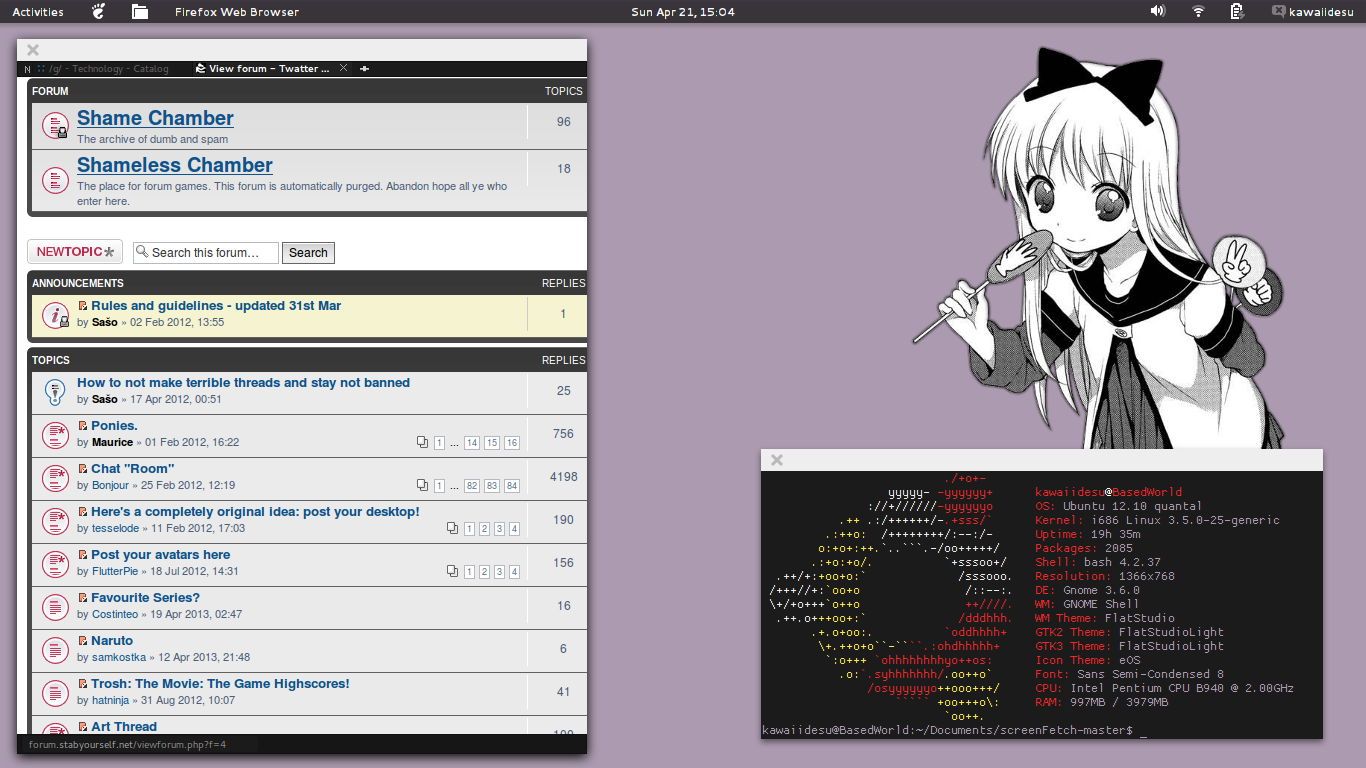
Task: Open a new browser tab with plus icon
Action: pyautogui.click(x=364, y=69)
